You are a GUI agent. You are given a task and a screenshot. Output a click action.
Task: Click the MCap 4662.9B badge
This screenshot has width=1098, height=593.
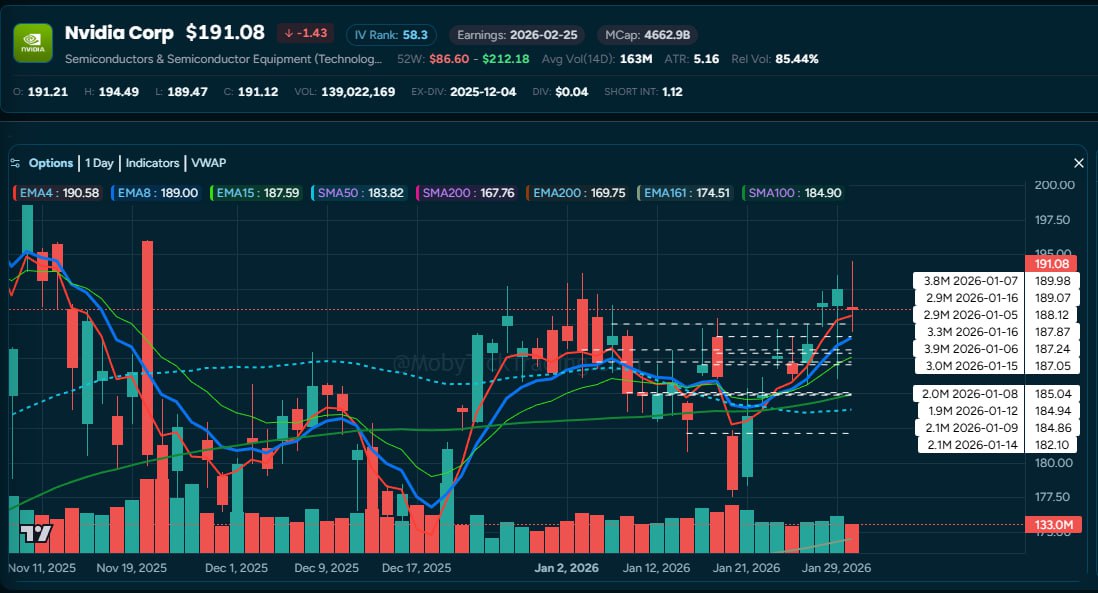pos(649,33)
